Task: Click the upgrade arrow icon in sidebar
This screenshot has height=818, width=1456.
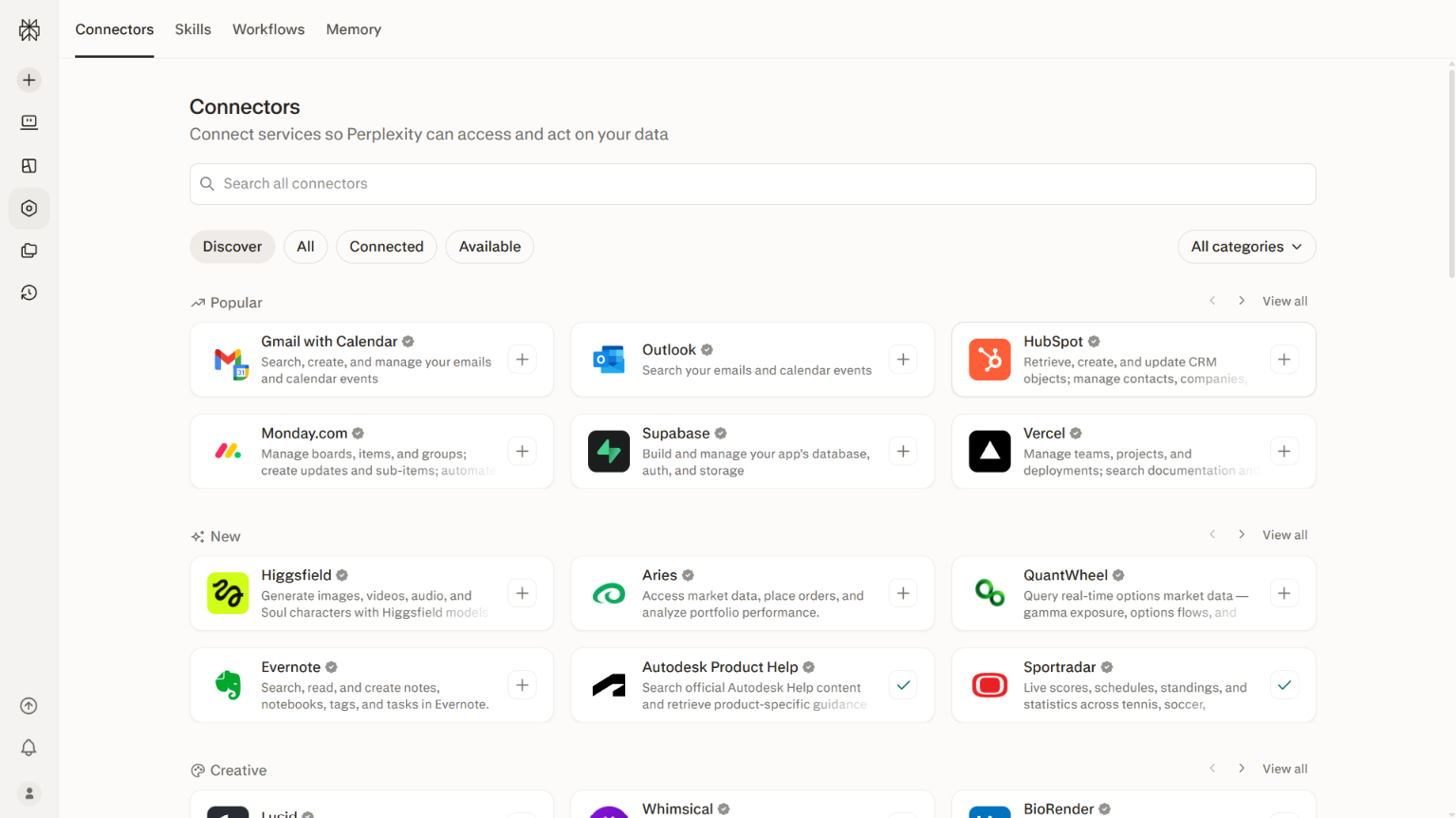Action: 29,706
